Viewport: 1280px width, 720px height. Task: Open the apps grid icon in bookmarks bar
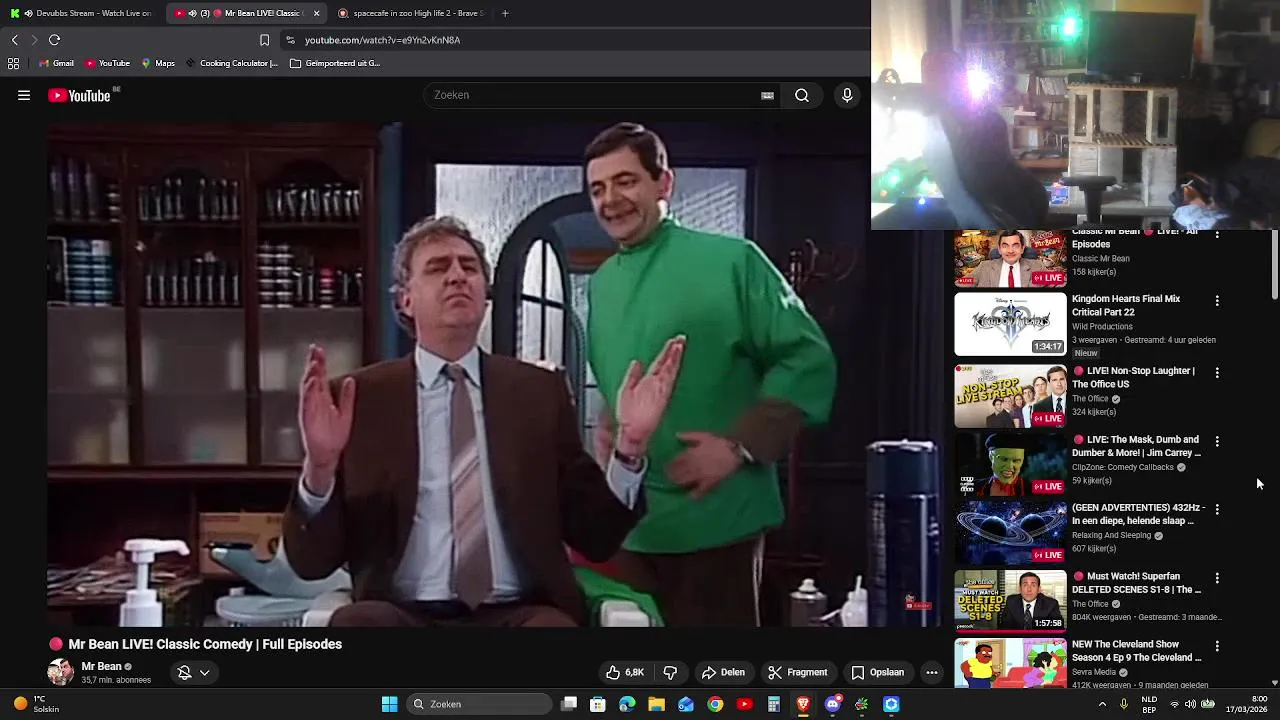[x=13, y=63]
